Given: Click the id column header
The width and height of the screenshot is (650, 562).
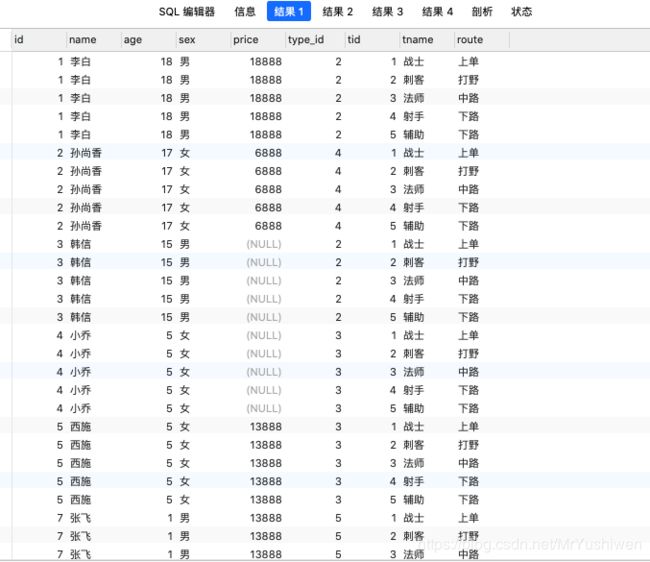Looking at the screenshot, I should (x=39, y=40).
